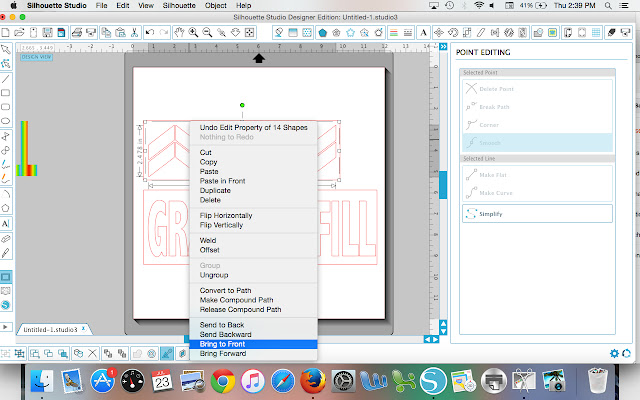The image size is (640, 400).
Task: Open the Move panel icon
Action: coord(439,33)
